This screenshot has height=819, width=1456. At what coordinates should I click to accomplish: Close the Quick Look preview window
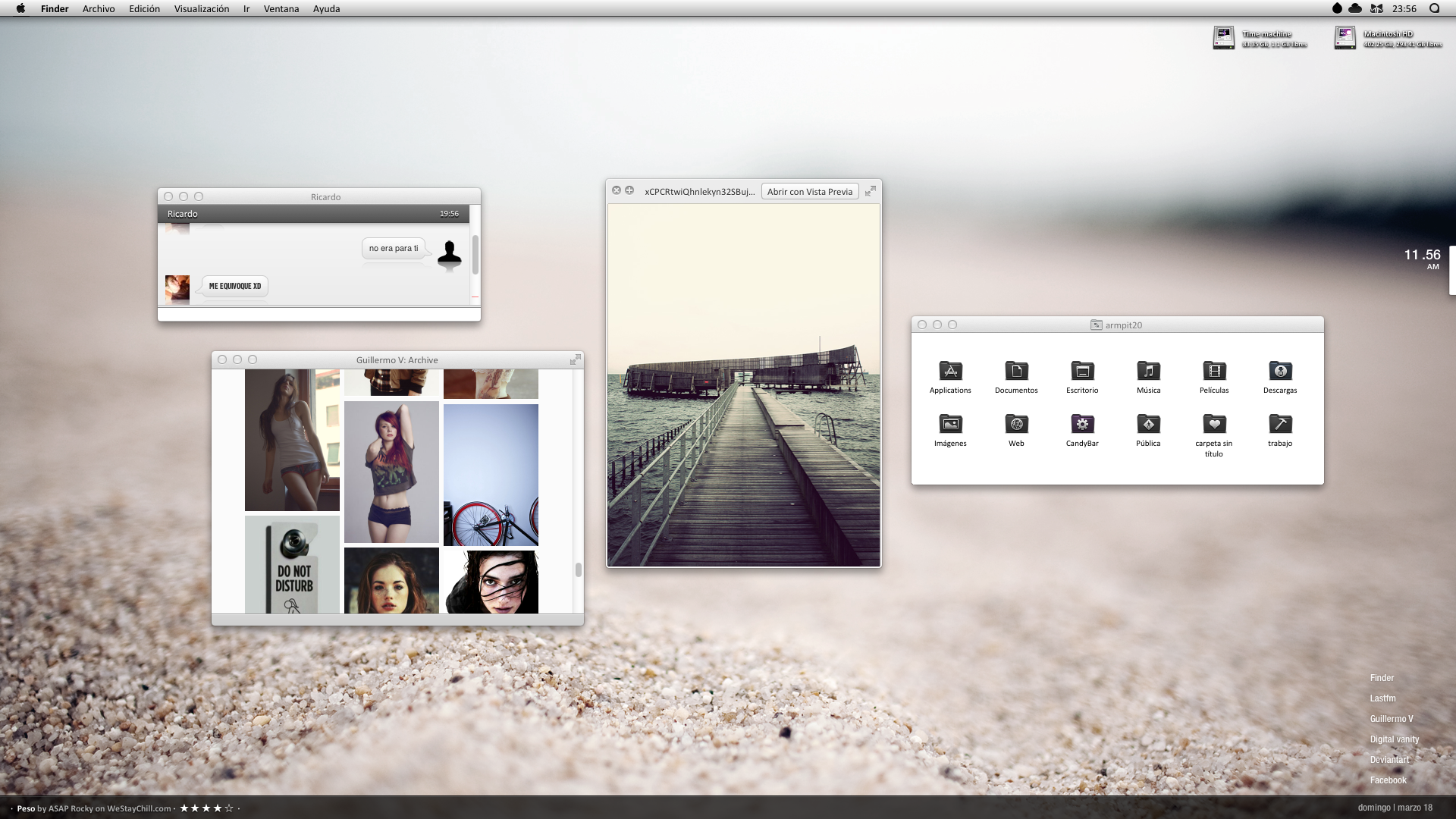(617, 190)
